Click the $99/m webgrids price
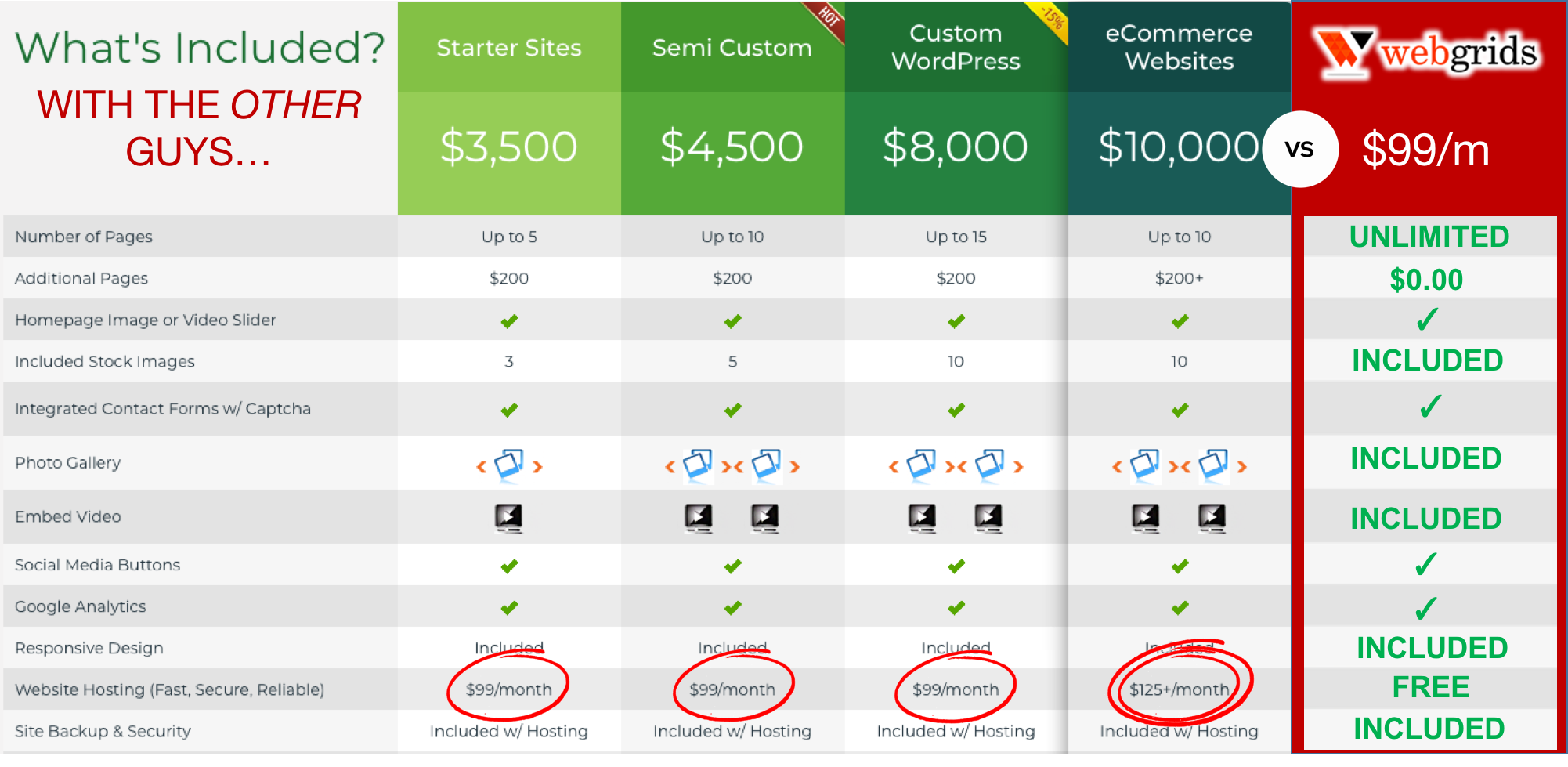 tap(1425, 150)
